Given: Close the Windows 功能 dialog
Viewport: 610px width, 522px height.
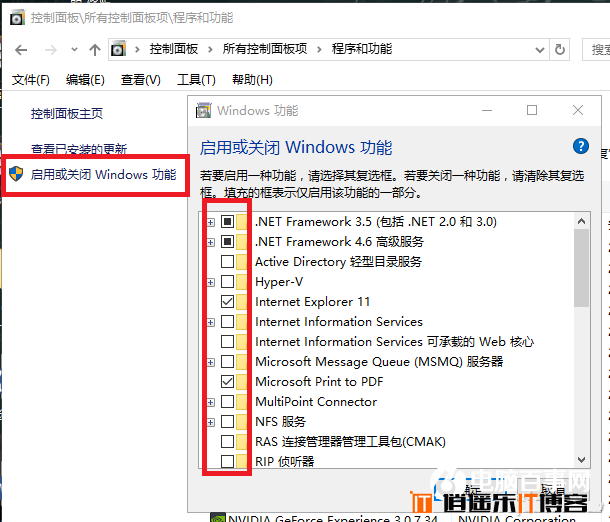Looking at the screenshot, I should pyautogui.click(x=578, y=110).
